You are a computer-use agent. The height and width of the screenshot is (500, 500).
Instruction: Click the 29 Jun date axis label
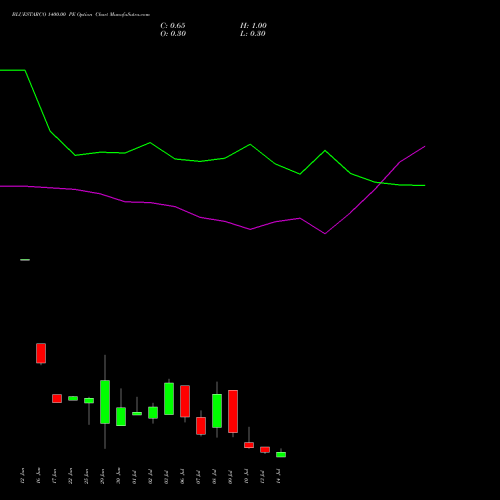(x=102, y=476)
